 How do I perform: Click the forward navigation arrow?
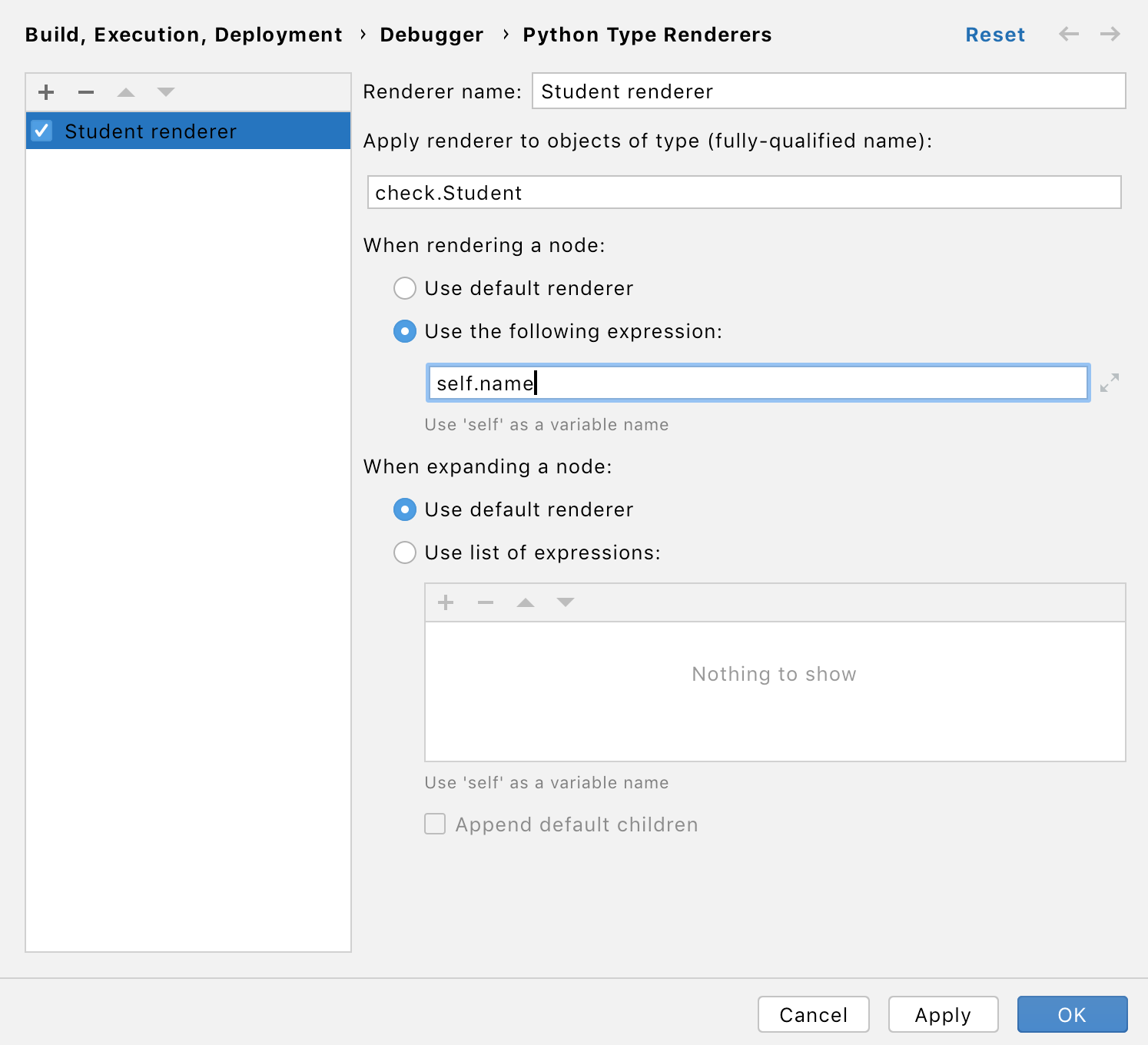(x=1110, y=34)
